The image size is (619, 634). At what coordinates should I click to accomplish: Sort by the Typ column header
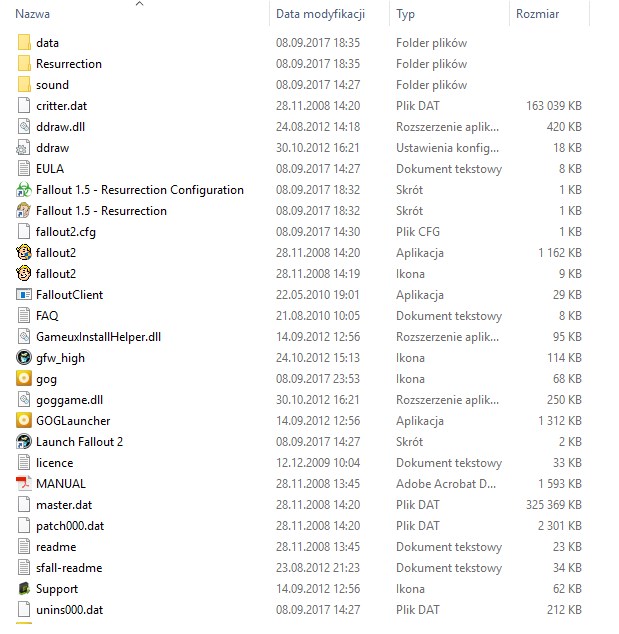coord(405,14)
